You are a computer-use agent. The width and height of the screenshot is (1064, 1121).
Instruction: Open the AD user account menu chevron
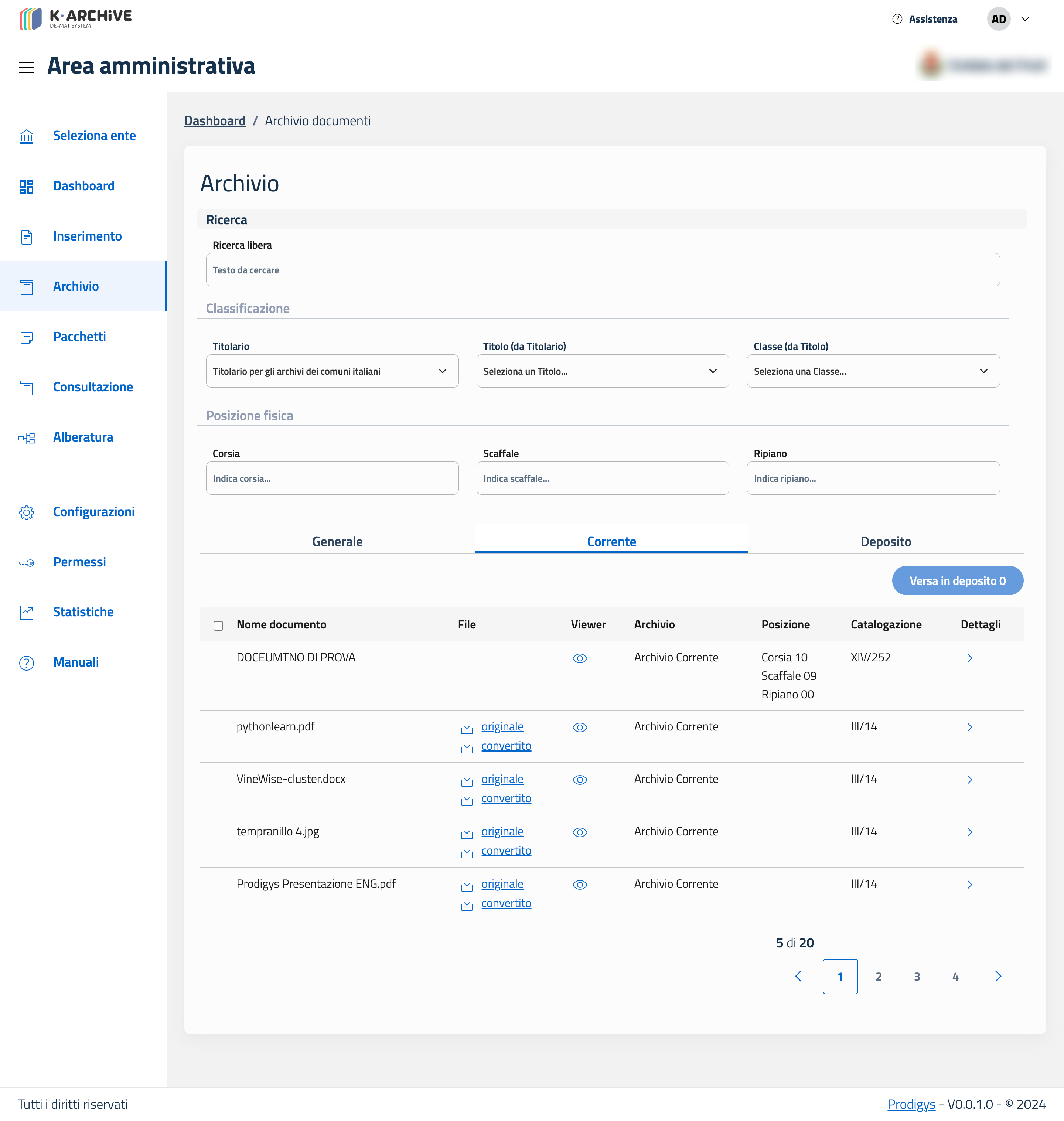[x=1025, y=19]
